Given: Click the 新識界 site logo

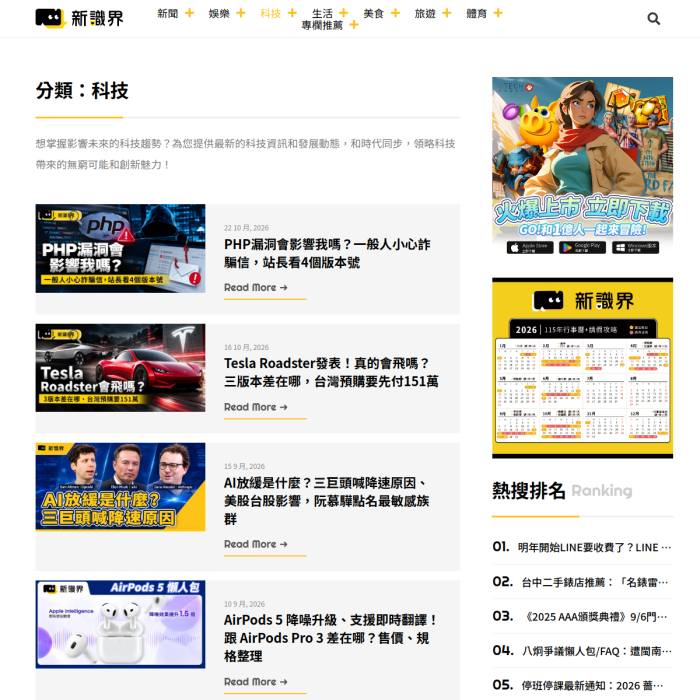Looking at the screenshot, I should coord(79,18).
